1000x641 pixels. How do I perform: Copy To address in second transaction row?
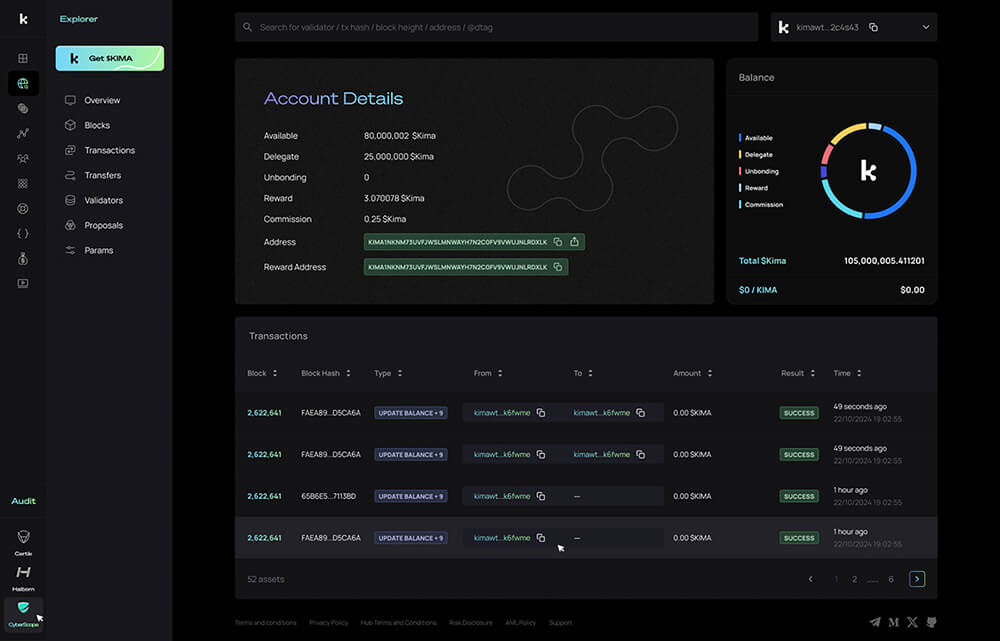tap(640, 455)
